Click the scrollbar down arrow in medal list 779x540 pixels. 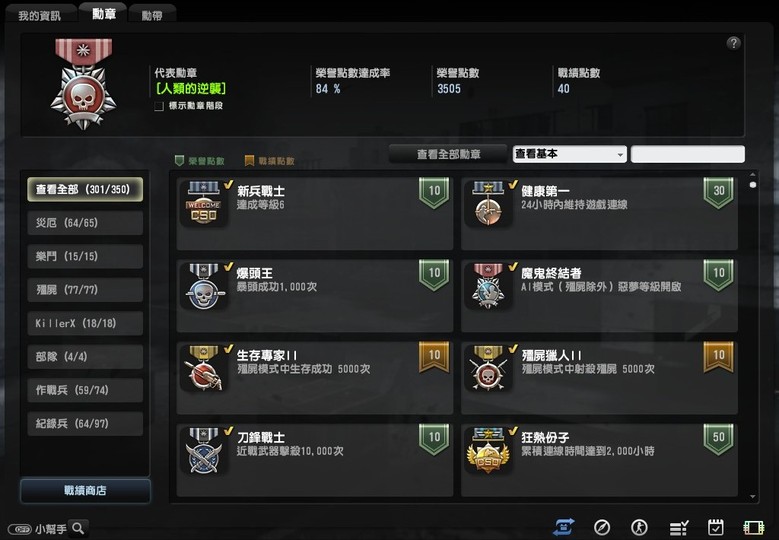[x=753, y=496]
